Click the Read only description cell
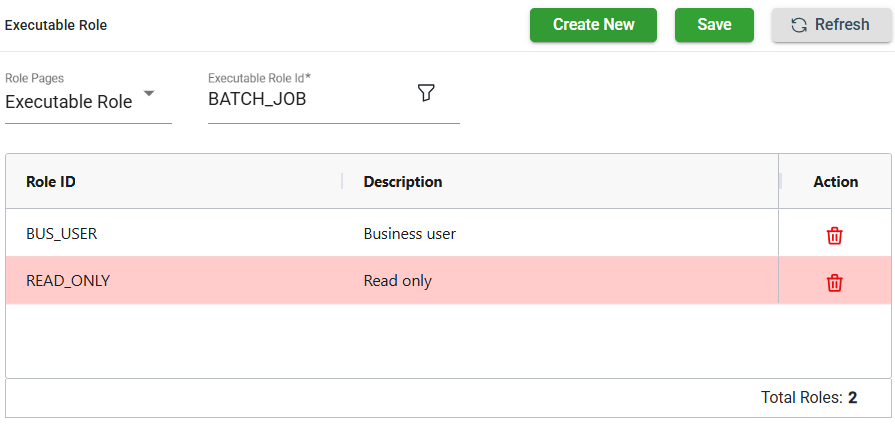Image resolution: width=895 pixels, height=427 pixels. (x=398, y=281)
